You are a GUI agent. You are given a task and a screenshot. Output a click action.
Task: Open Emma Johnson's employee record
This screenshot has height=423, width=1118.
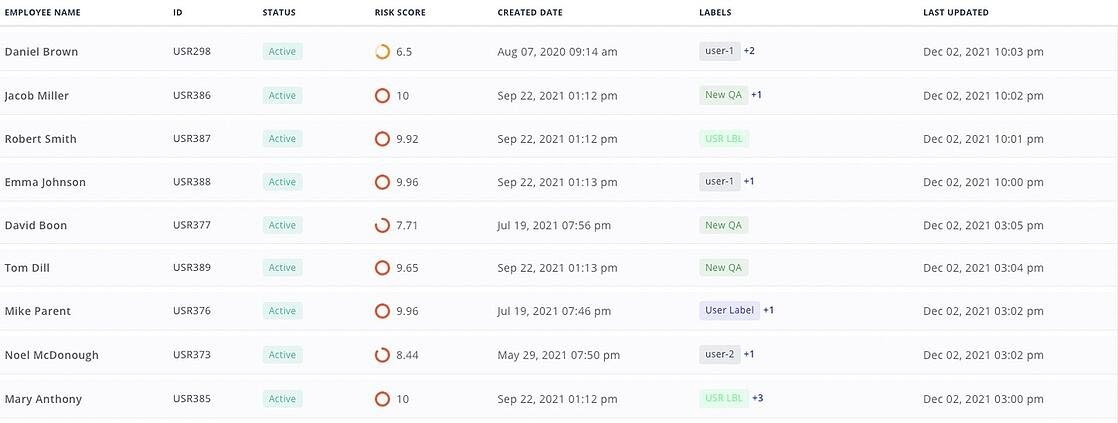[x=45, y=182]
